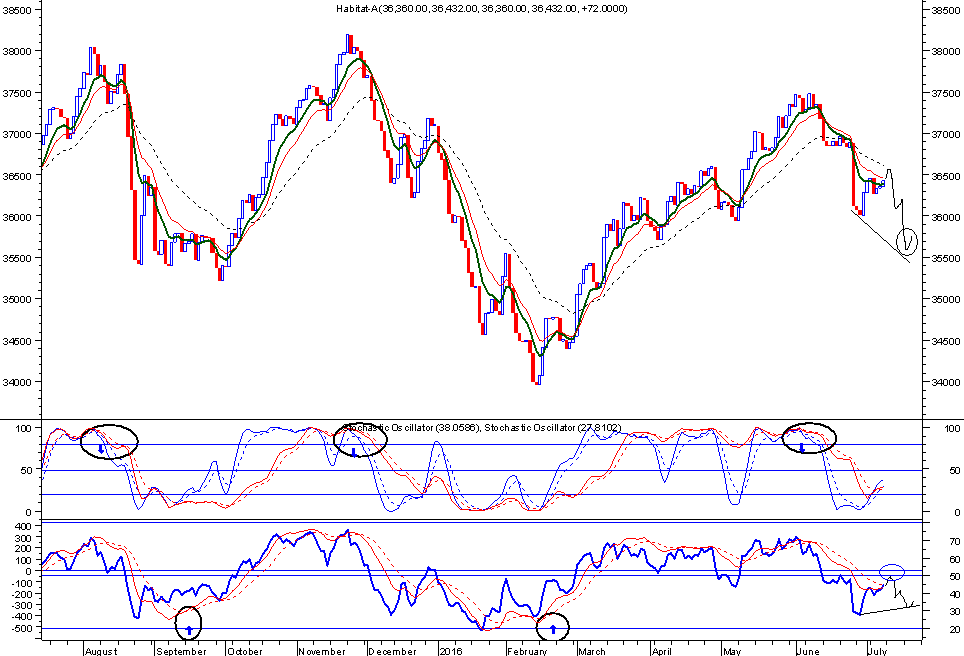Select -300 on the bottom indicator scale
Screen dimensions: 964x656
(21, 606)
